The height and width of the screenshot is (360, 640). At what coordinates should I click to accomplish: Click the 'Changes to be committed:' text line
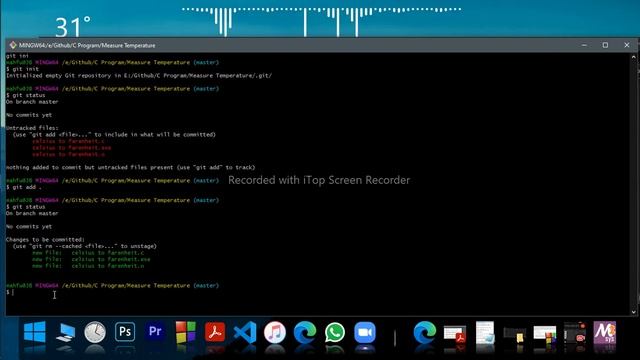point(45,240)
